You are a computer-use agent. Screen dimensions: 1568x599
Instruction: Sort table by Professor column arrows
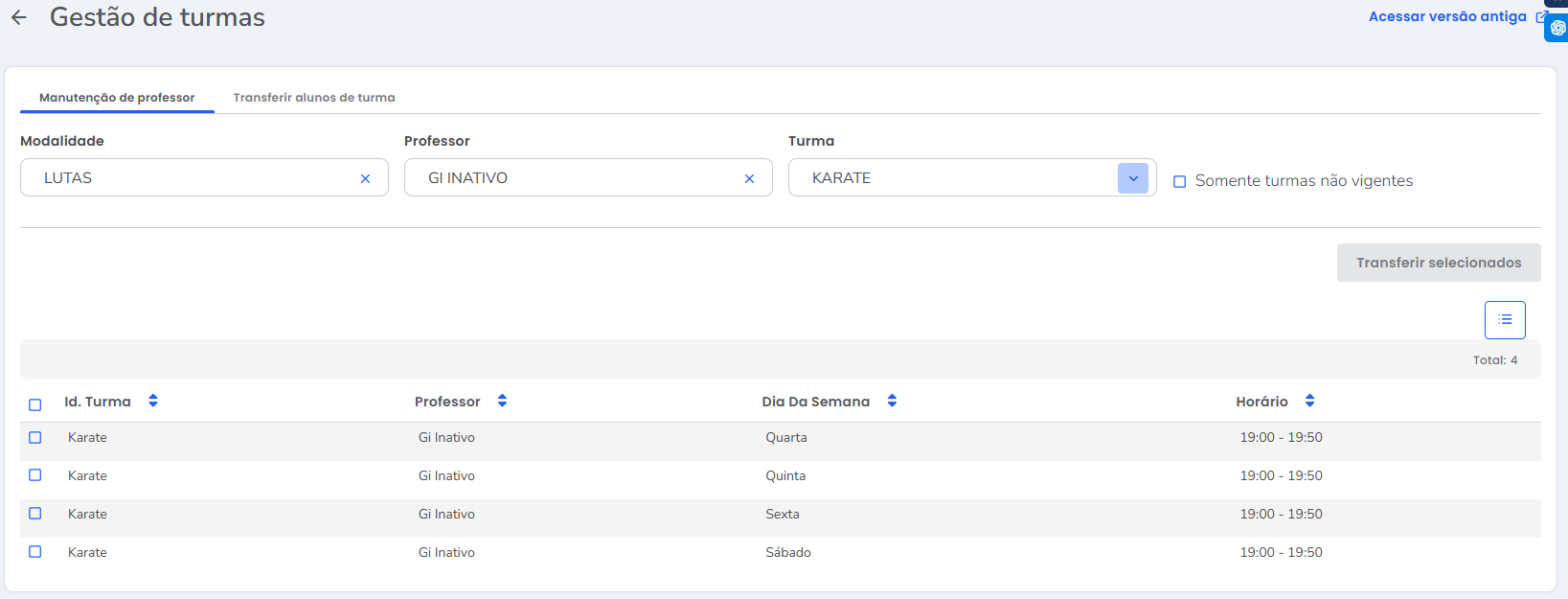(x=502, y=401)
